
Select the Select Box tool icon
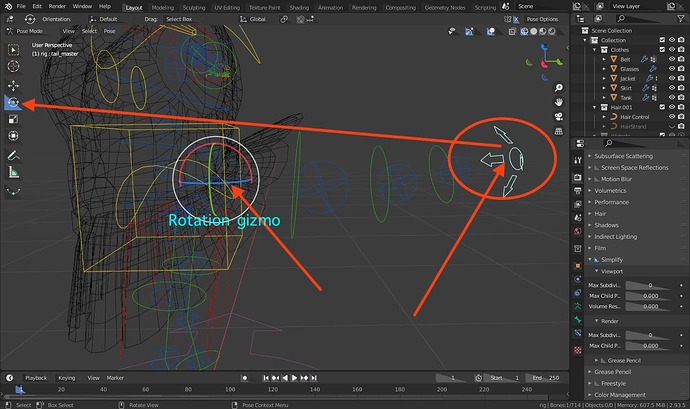click(x=13, y=50)
